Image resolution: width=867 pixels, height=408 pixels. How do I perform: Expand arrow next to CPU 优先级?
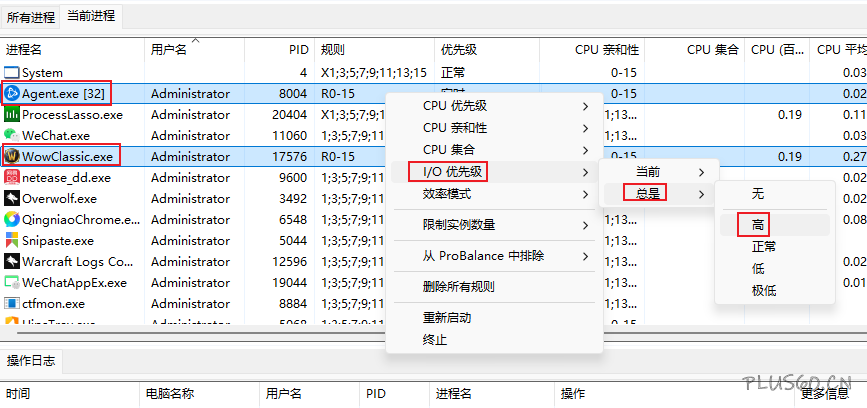click(x=585, y=106)
